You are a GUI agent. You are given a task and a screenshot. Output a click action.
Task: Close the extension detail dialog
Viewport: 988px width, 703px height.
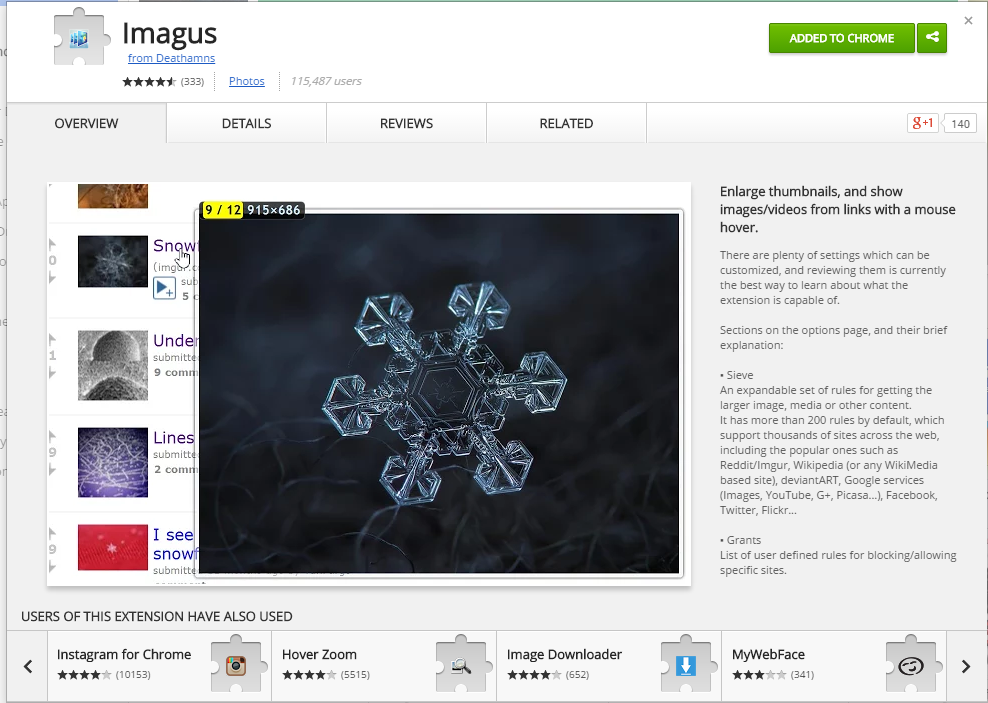968,21
